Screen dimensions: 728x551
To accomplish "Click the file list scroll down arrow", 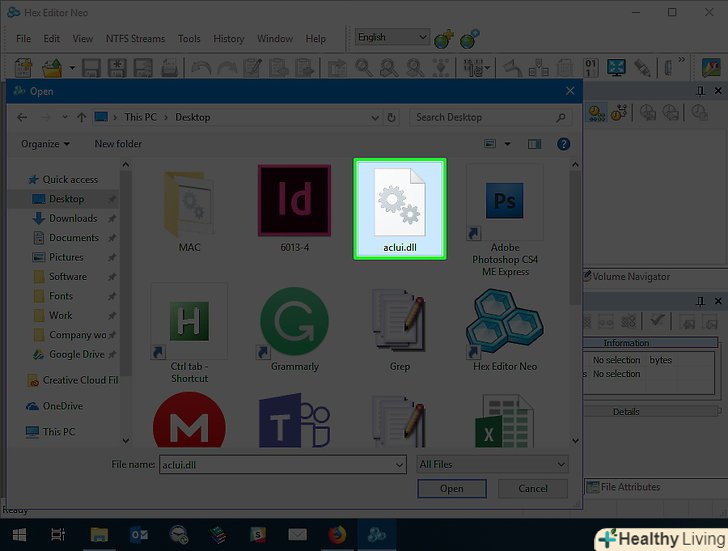I will point(575,441).
